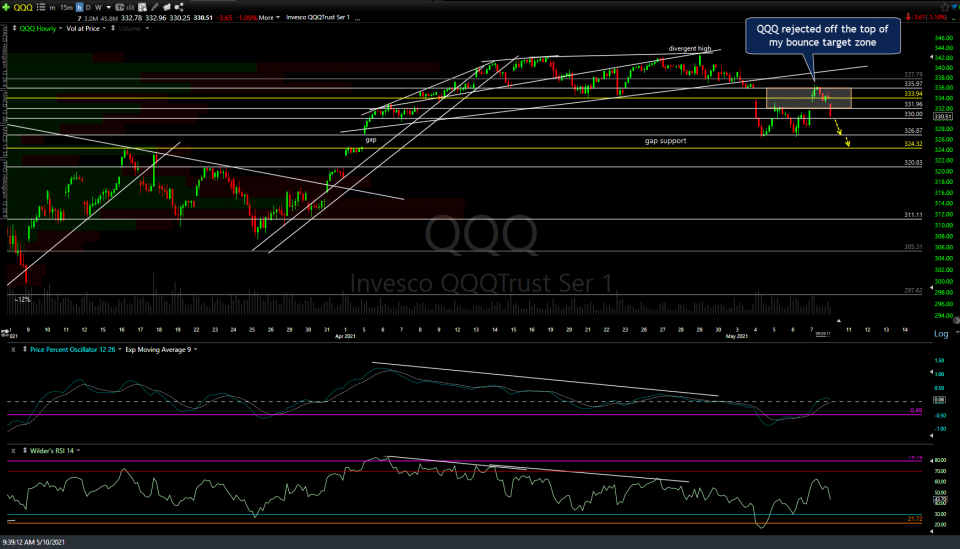The height and width of the screenshot is (549, 960).
Task: Click the -0.49 oscillator level label
Action: click(x=915, y=411)
